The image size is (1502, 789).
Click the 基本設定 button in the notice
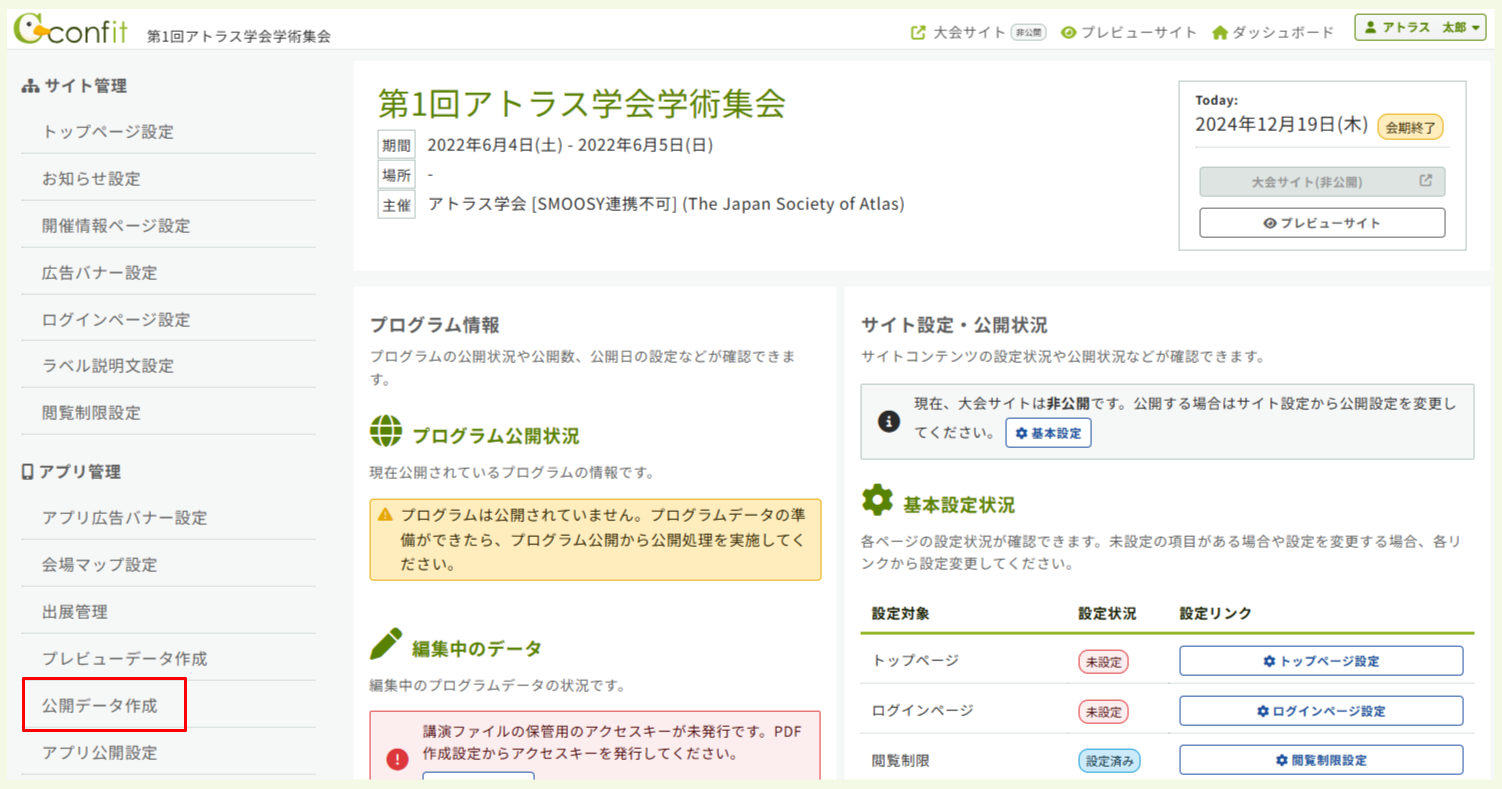(x=1048, y=432)
